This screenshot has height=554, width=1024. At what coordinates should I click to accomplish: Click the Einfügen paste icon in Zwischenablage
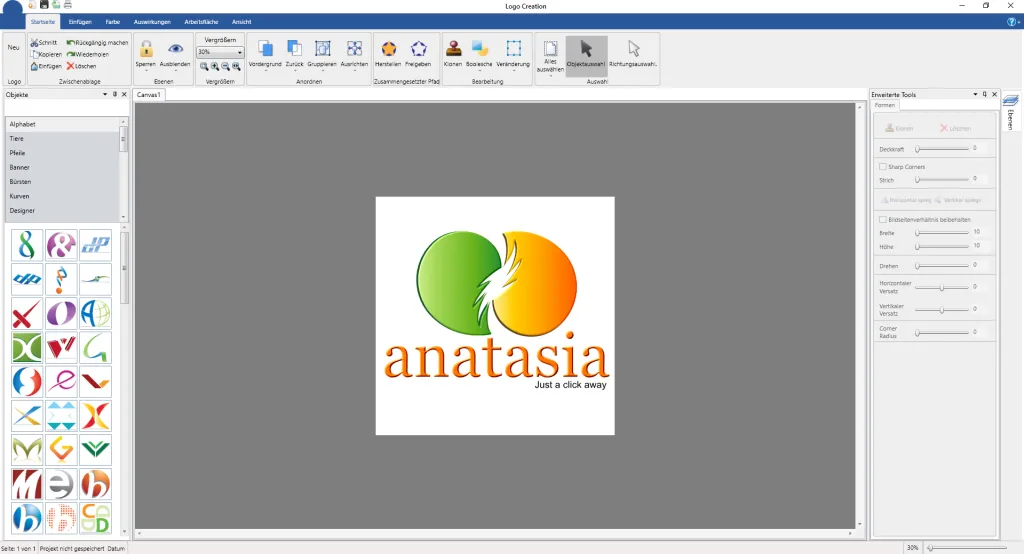[35, 66]
